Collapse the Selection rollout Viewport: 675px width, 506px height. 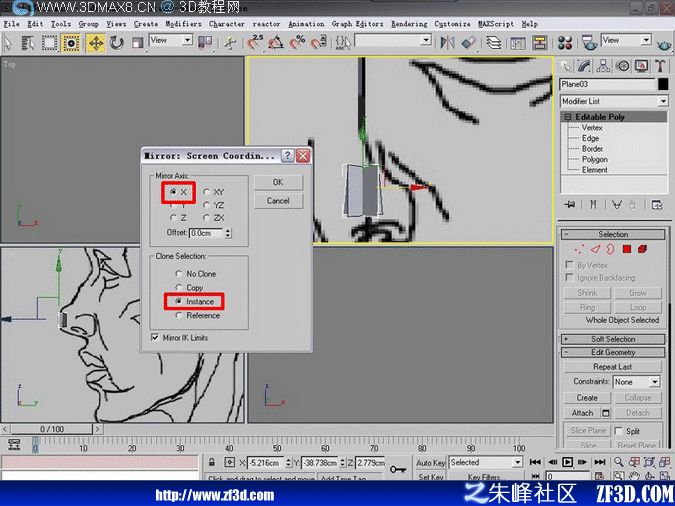pos(613,234)
